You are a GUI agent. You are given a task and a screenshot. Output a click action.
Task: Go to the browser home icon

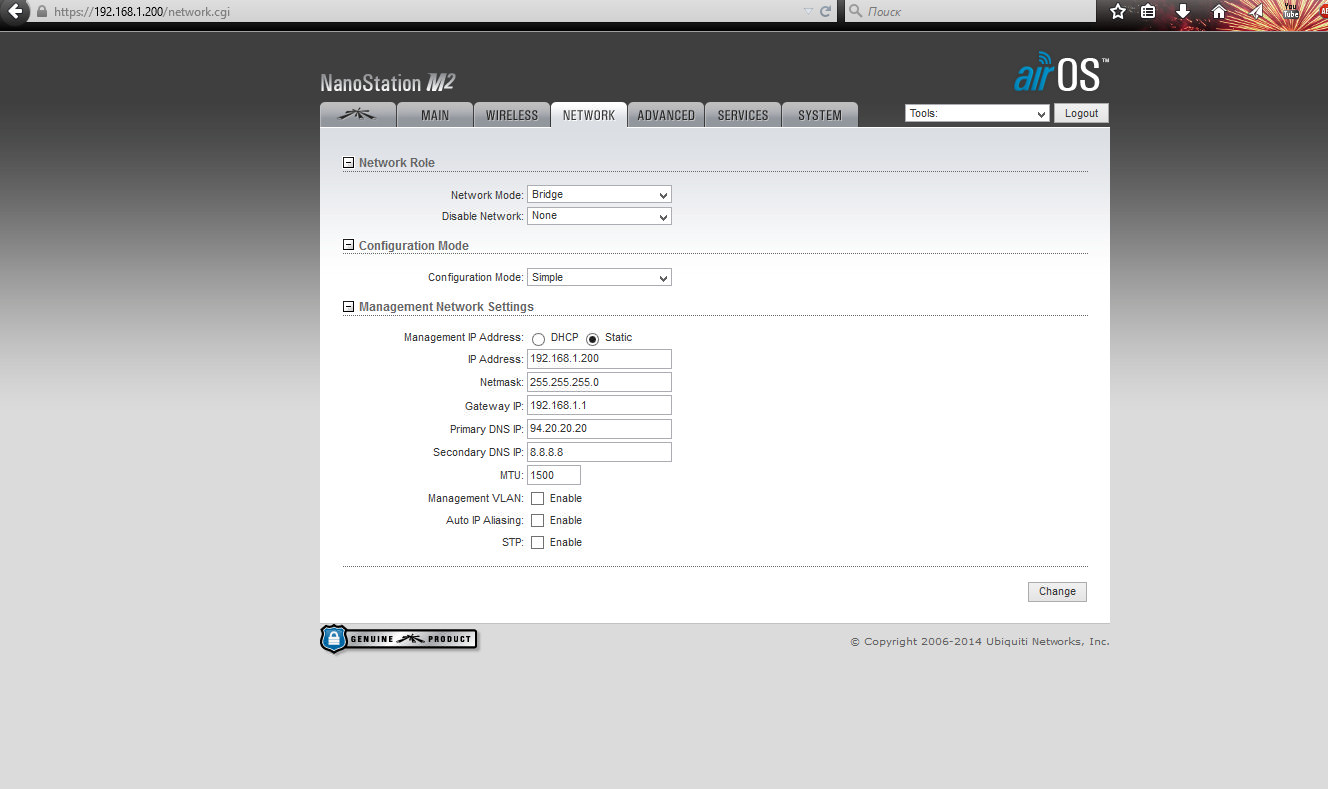1218,12
